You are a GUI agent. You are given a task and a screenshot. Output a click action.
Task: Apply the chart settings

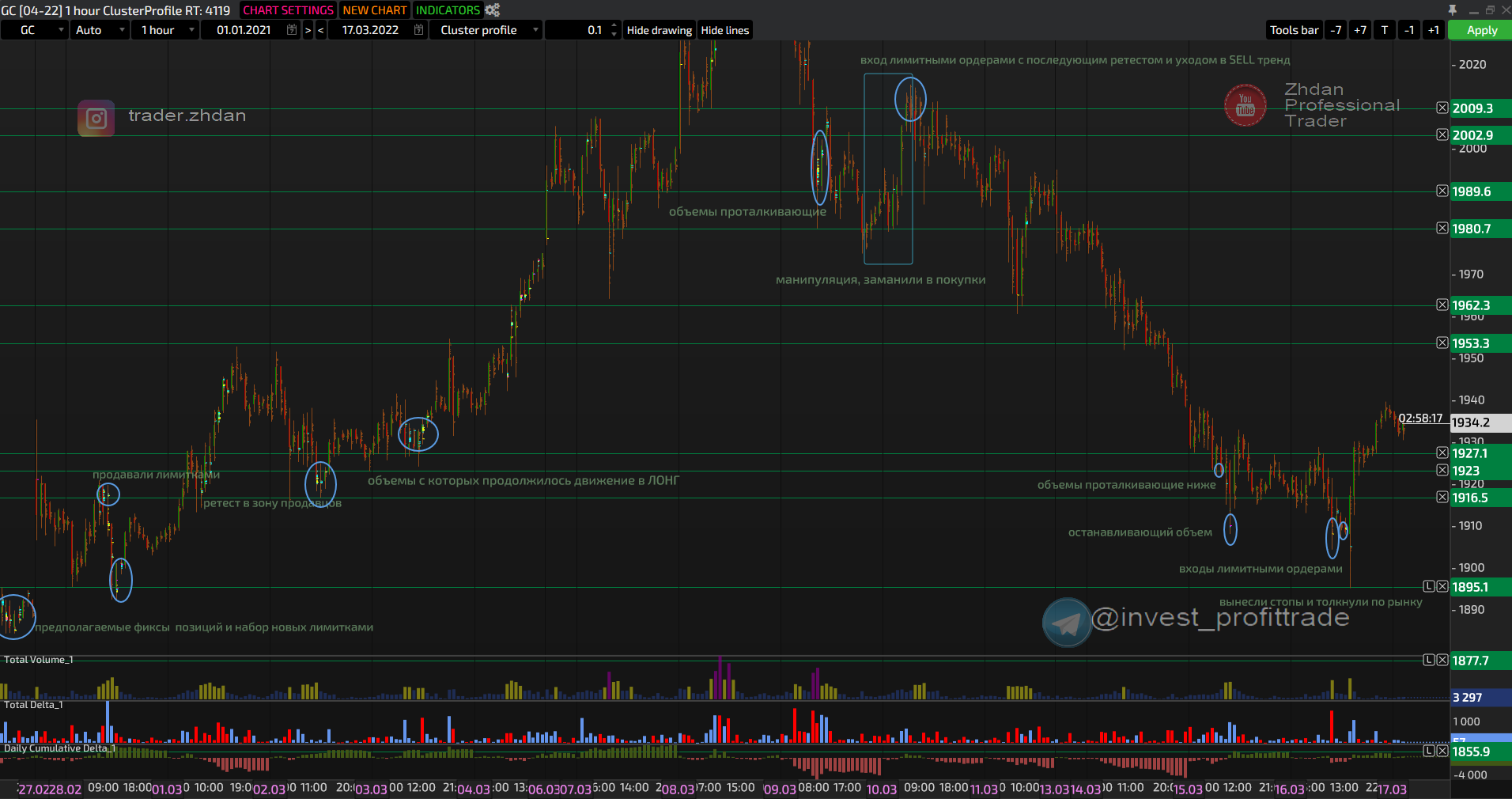point(1480,30)
